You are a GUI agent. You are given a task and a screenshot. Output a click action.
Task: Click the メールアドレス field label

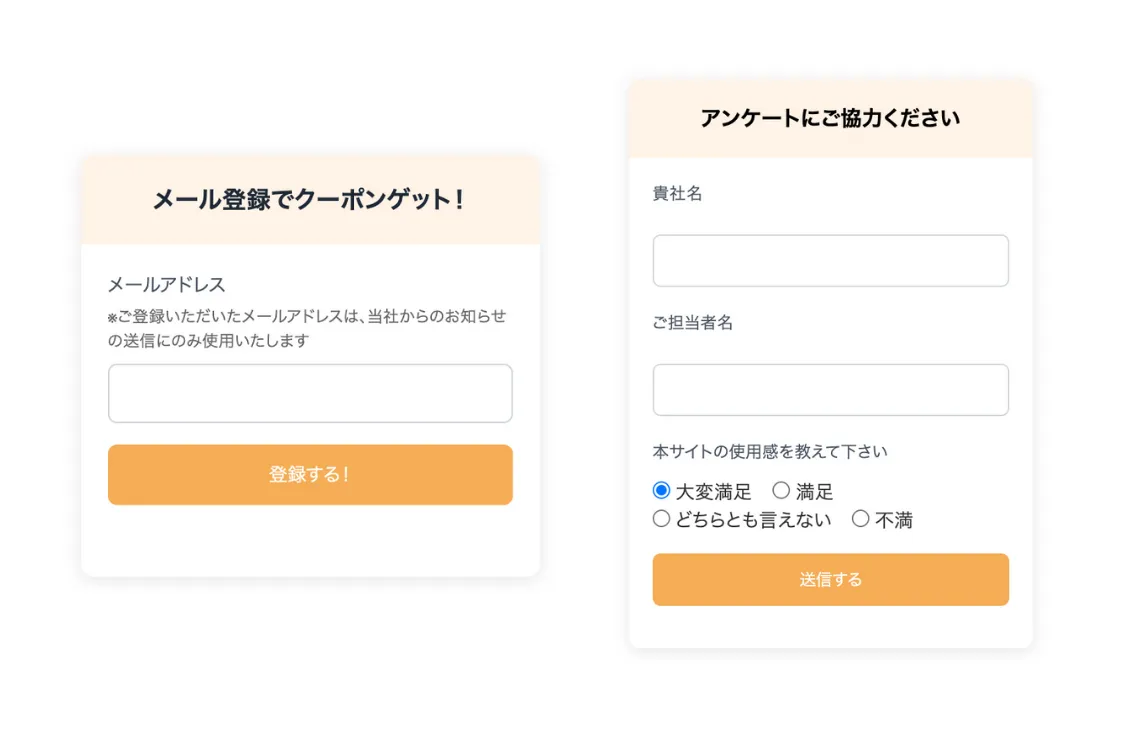tap(167, 285)
